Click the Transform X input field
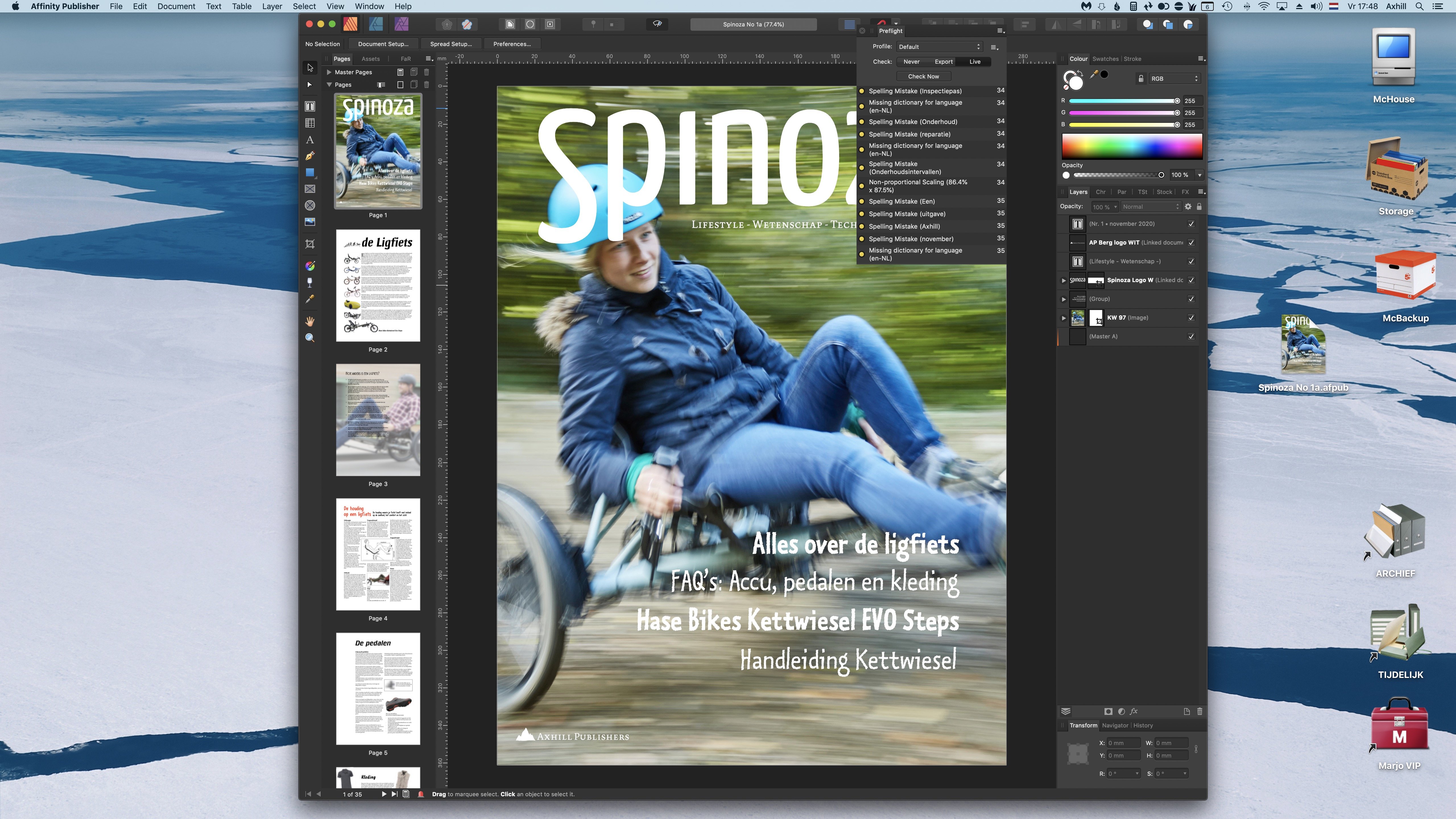The height and width of the screenshot is (819, 1456). coord(1123,743)
